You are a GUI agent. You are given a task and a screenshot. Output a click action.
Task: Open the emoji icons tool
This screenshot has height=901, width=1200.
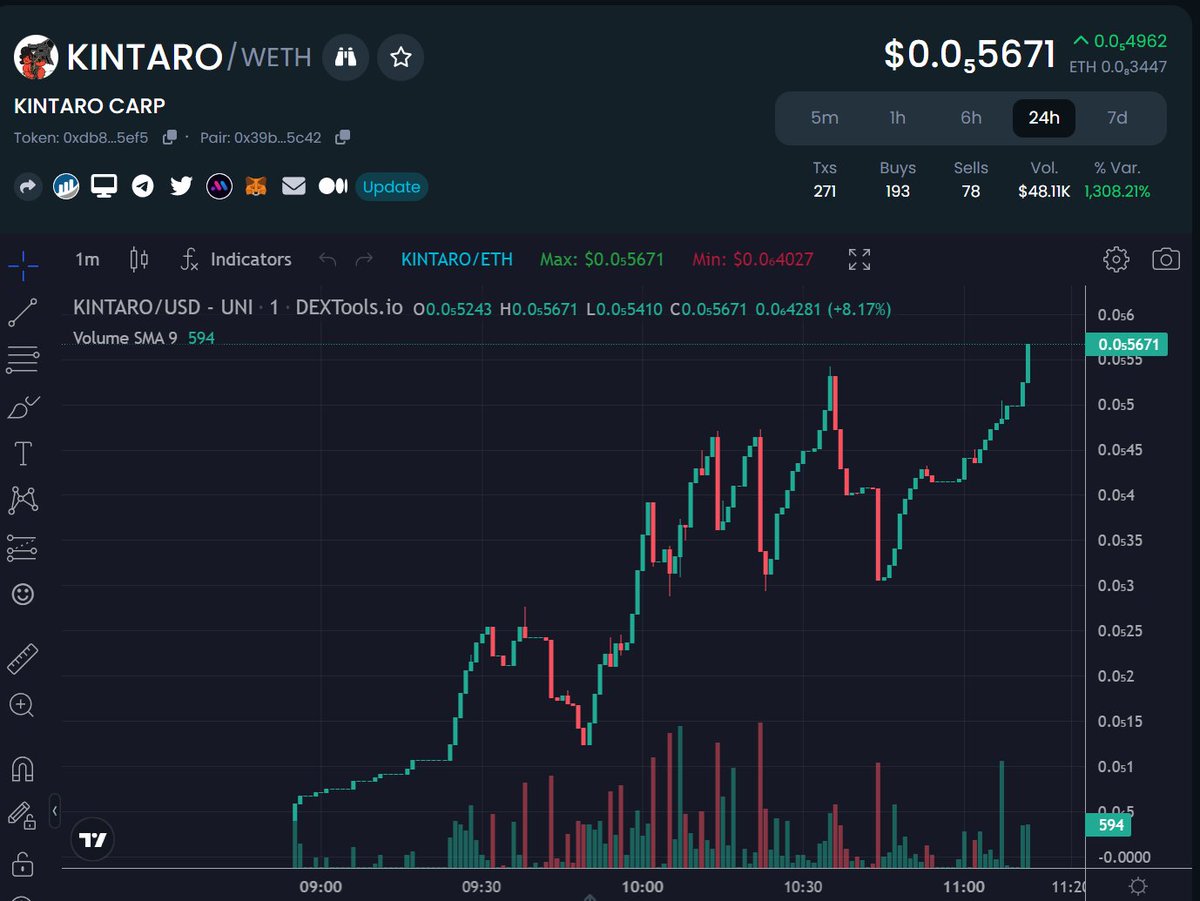(22, 594)
